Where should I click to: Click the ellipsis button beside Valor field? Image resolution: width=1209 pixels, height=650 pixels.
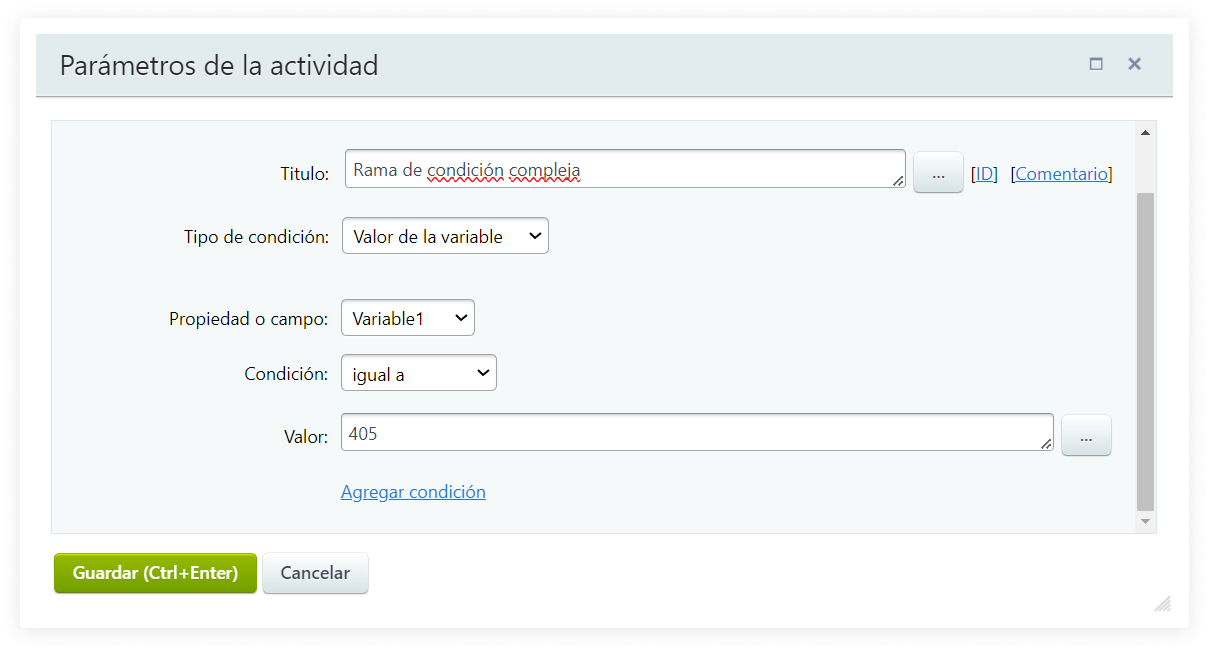(1086, 437)
